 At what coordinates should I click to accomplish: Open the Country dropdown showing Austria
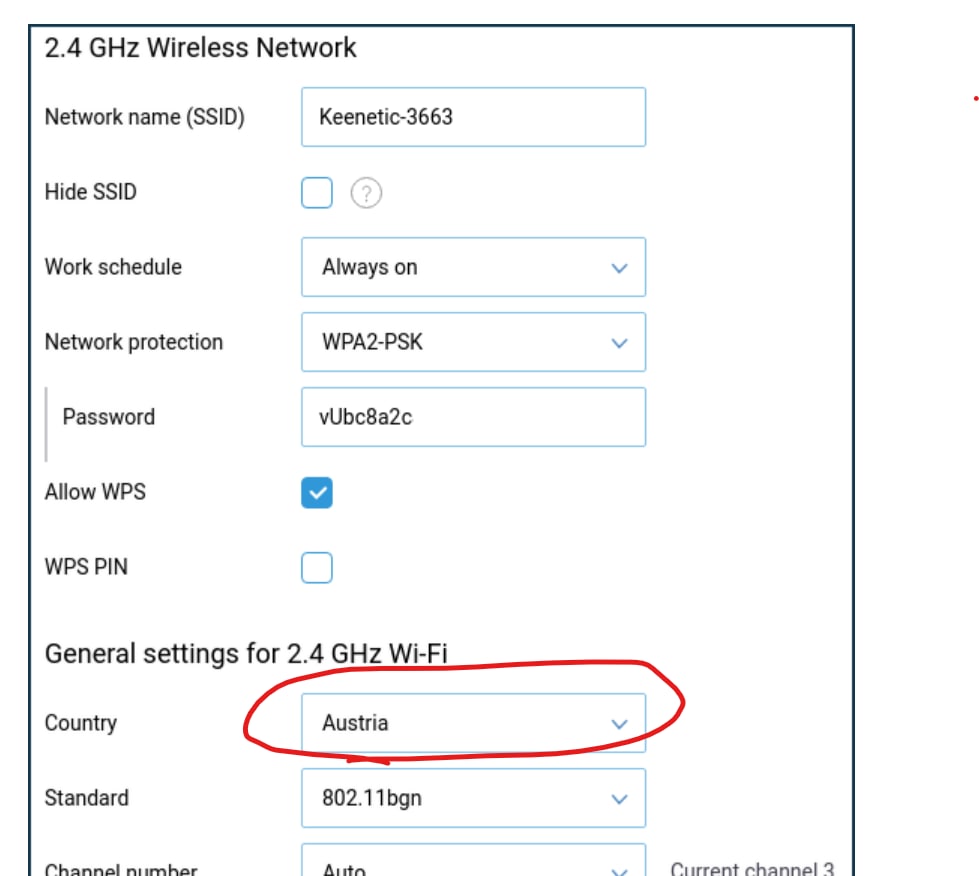pos(473,723)
